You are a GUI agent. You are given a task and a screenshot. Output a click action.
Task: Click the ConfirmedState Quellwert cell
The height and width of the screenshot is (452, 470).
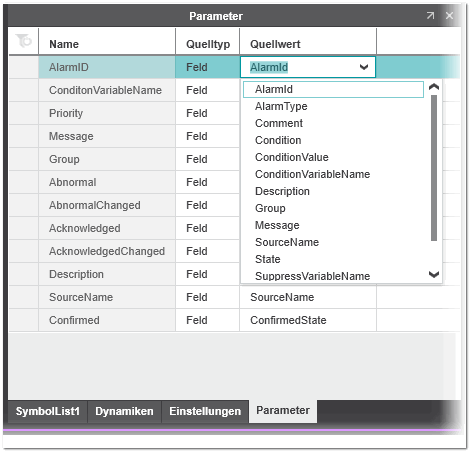click(308, 320)
